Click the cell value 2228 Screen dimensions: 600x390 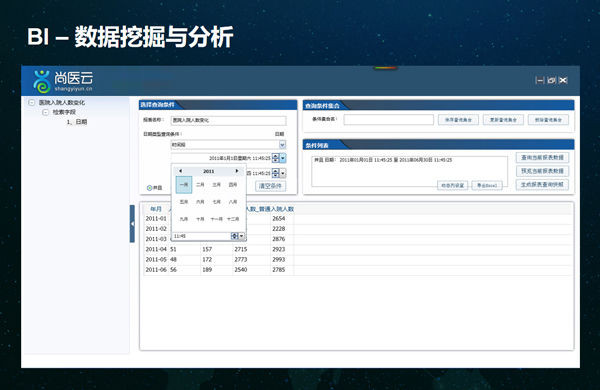(279, 229)
